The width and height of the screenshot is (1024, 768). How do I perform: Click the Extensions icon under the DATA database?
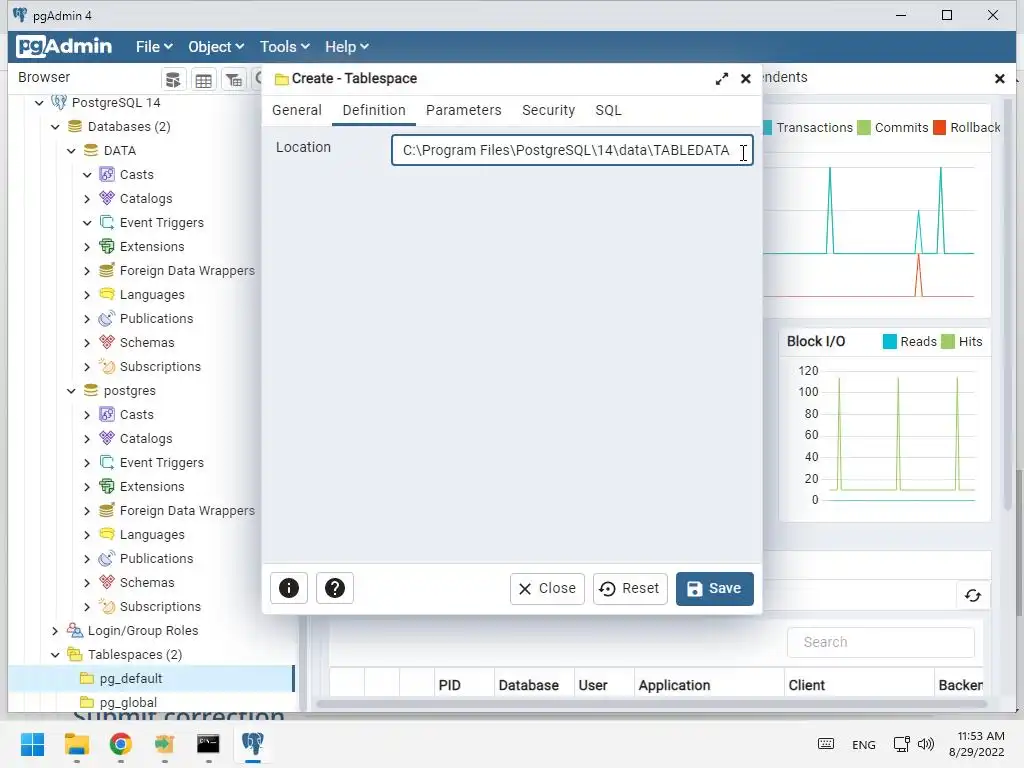coord(106,246)
